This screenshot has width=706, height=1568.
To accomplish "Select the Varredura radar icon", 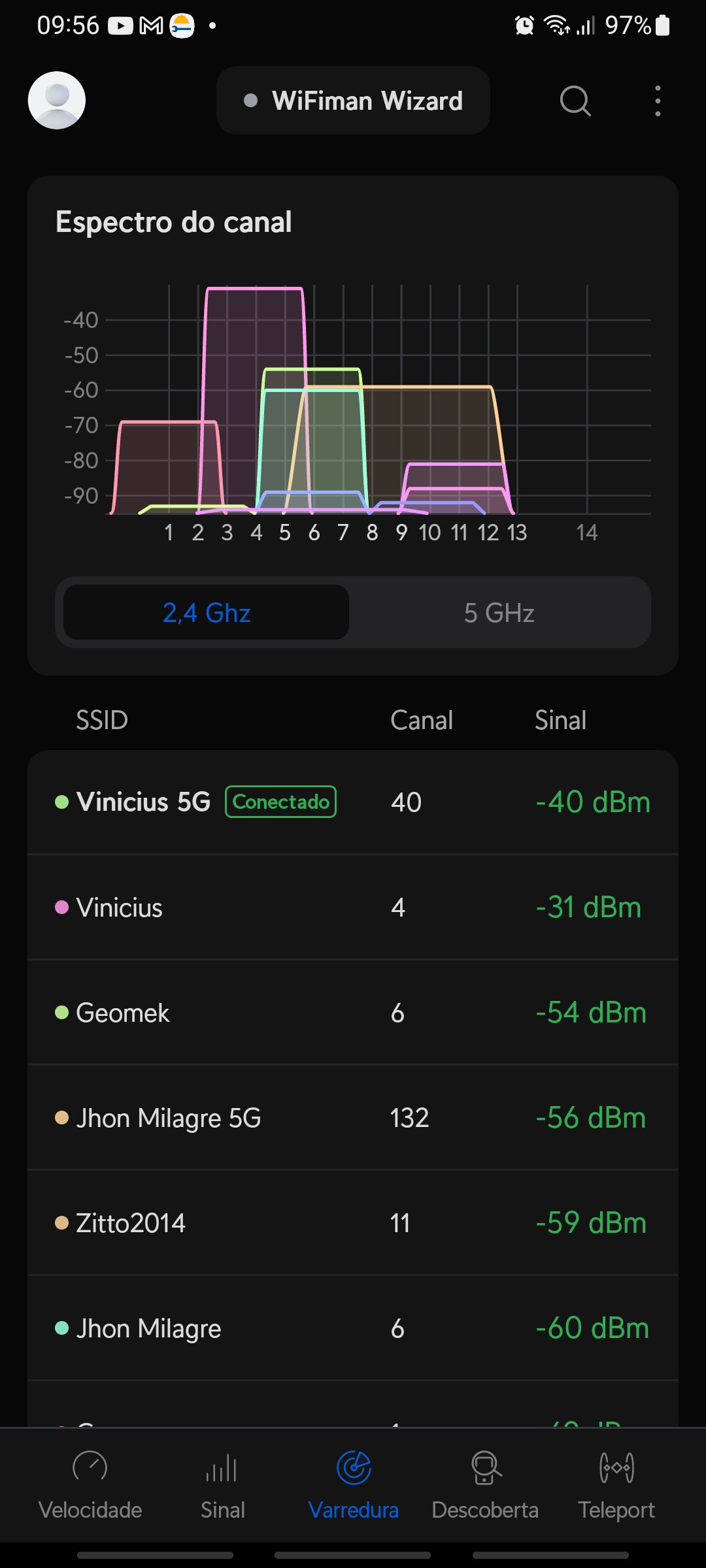I will [x=354, y=1467].
